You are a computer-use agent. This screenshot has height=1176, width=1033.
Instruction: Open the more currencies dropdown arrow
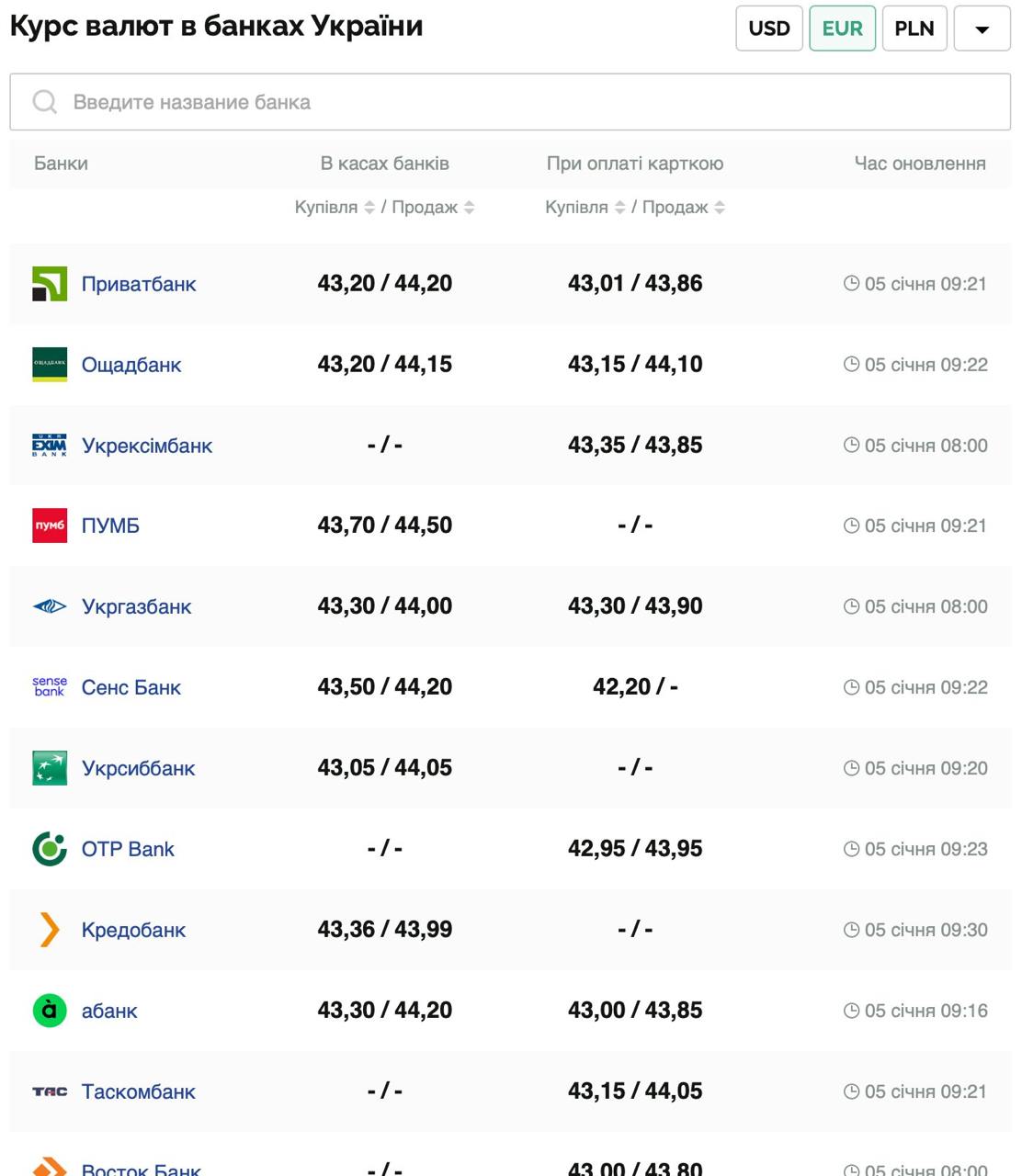[982, 28]
